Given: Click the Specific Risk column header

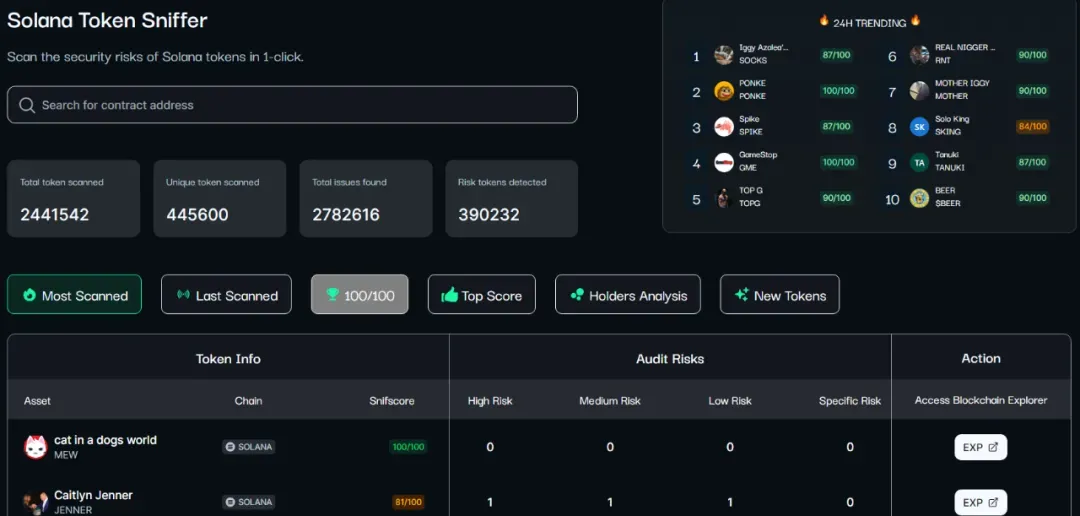Looking at the screenshot, I should [850, 401].
